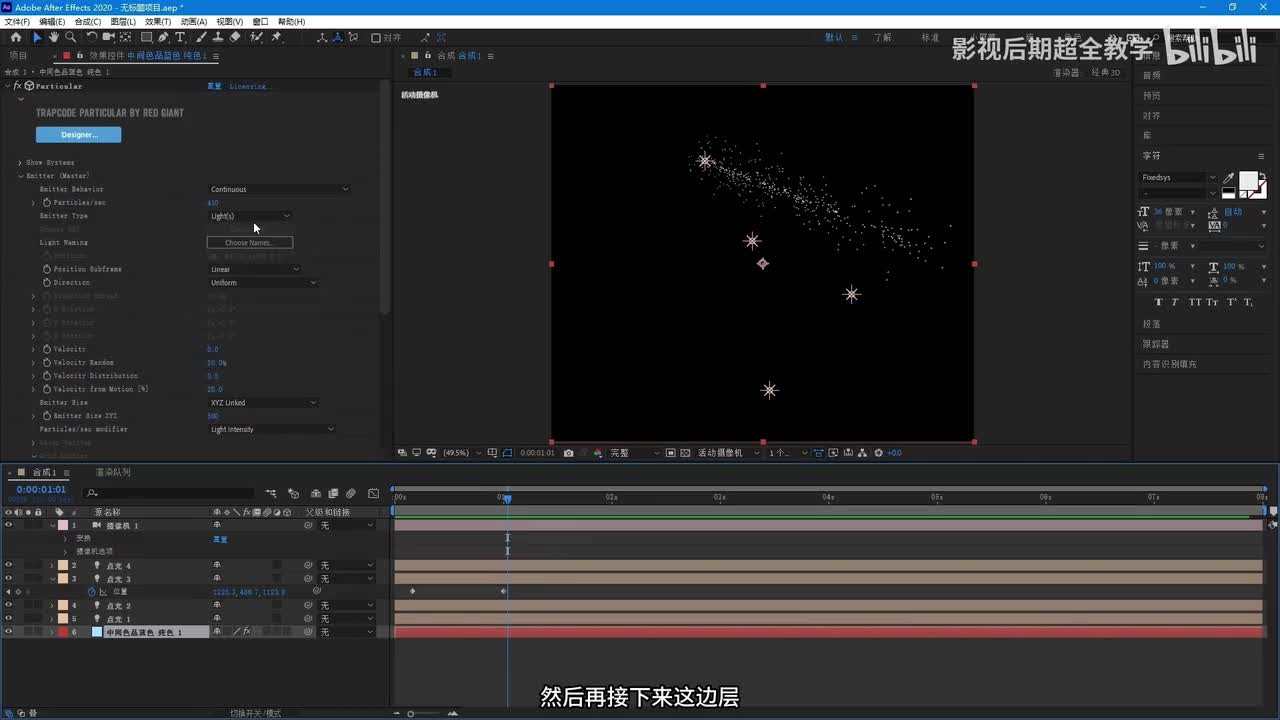Select the Pen tool
Image resolution: width=1280 pixels, height=720 pixels.
coord(163,37)
